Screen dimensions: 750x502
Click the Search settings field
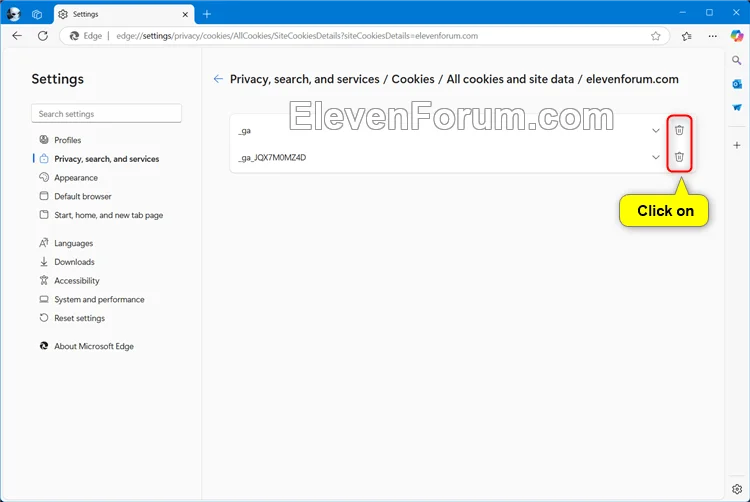106,114
